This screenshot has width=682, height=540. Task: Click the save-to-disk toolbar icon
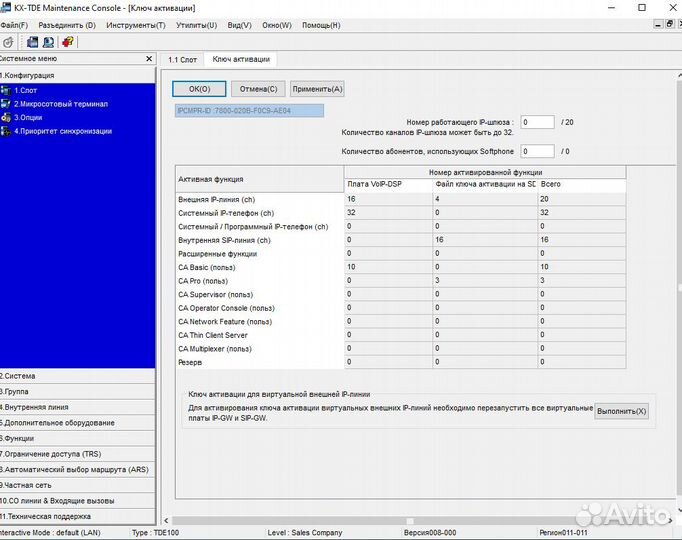point(32,42)
